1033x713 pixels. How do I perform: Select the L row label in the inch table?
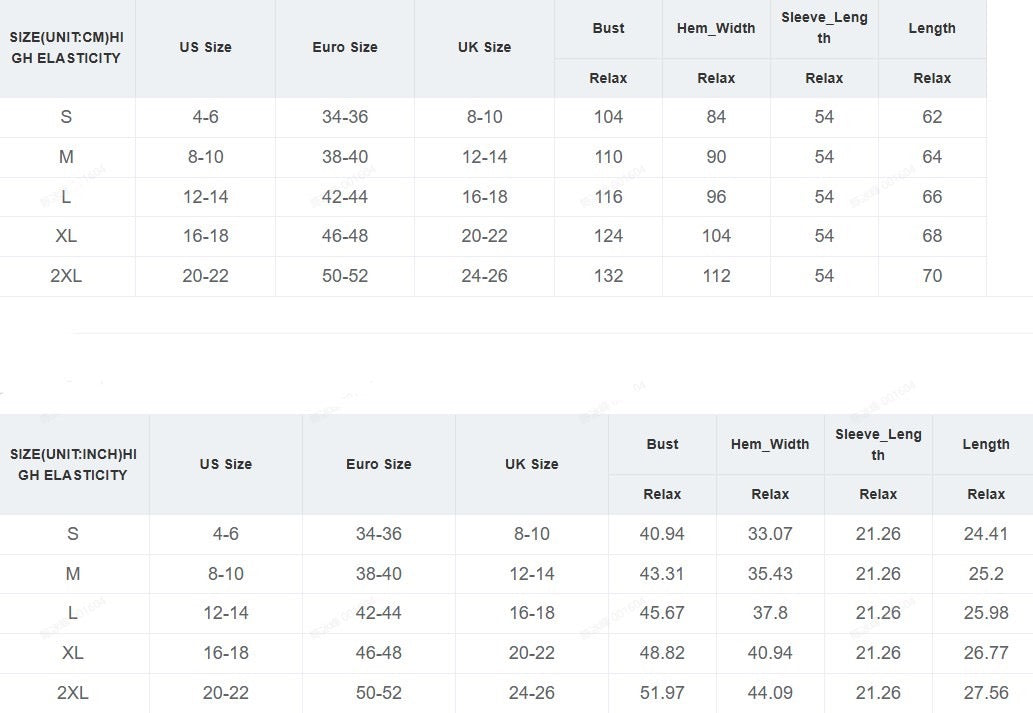(x=73, y=613)
